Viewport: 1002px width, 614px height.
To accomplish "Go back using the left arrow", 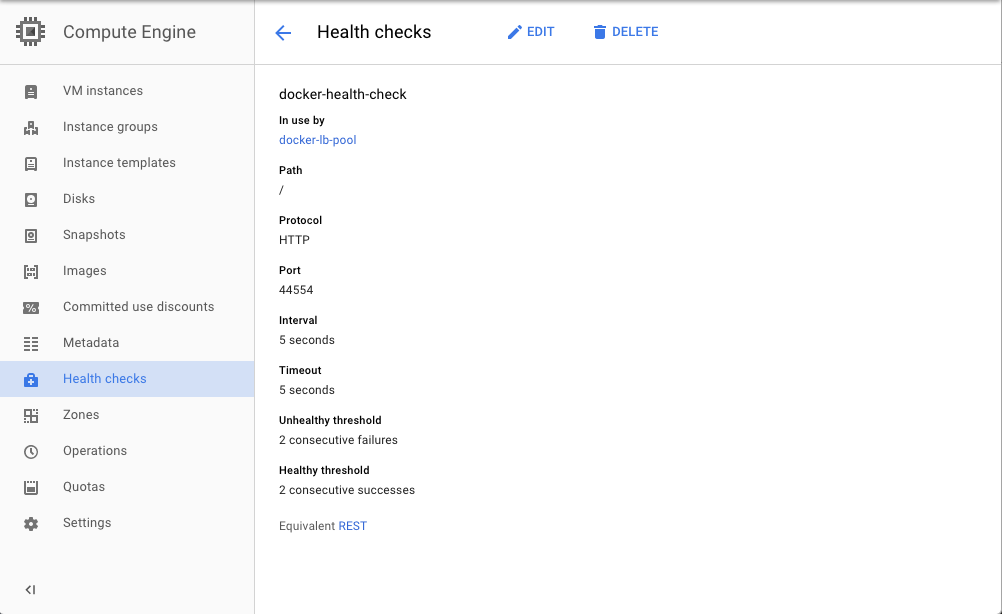I will (283, 33).
